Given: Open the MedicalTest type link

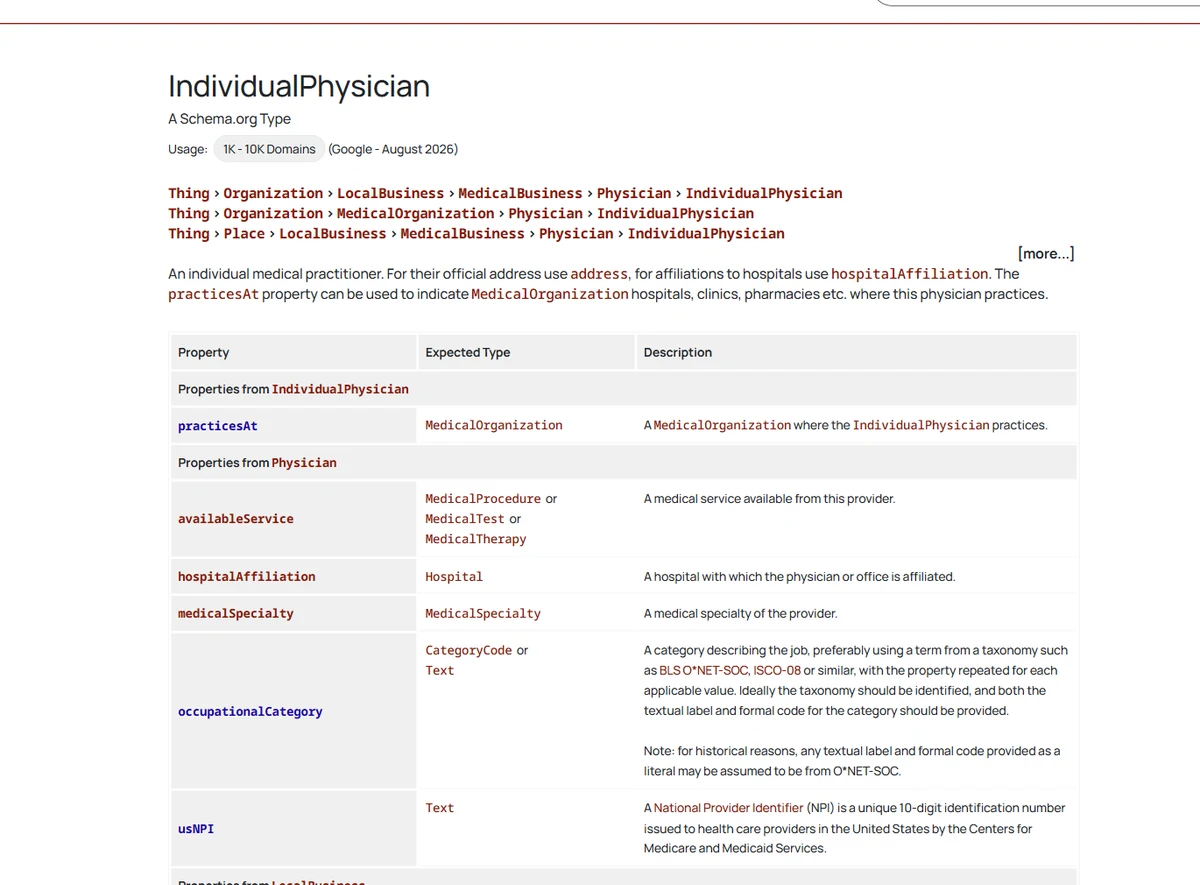Looking at the screenshot, I should (465, 519).
